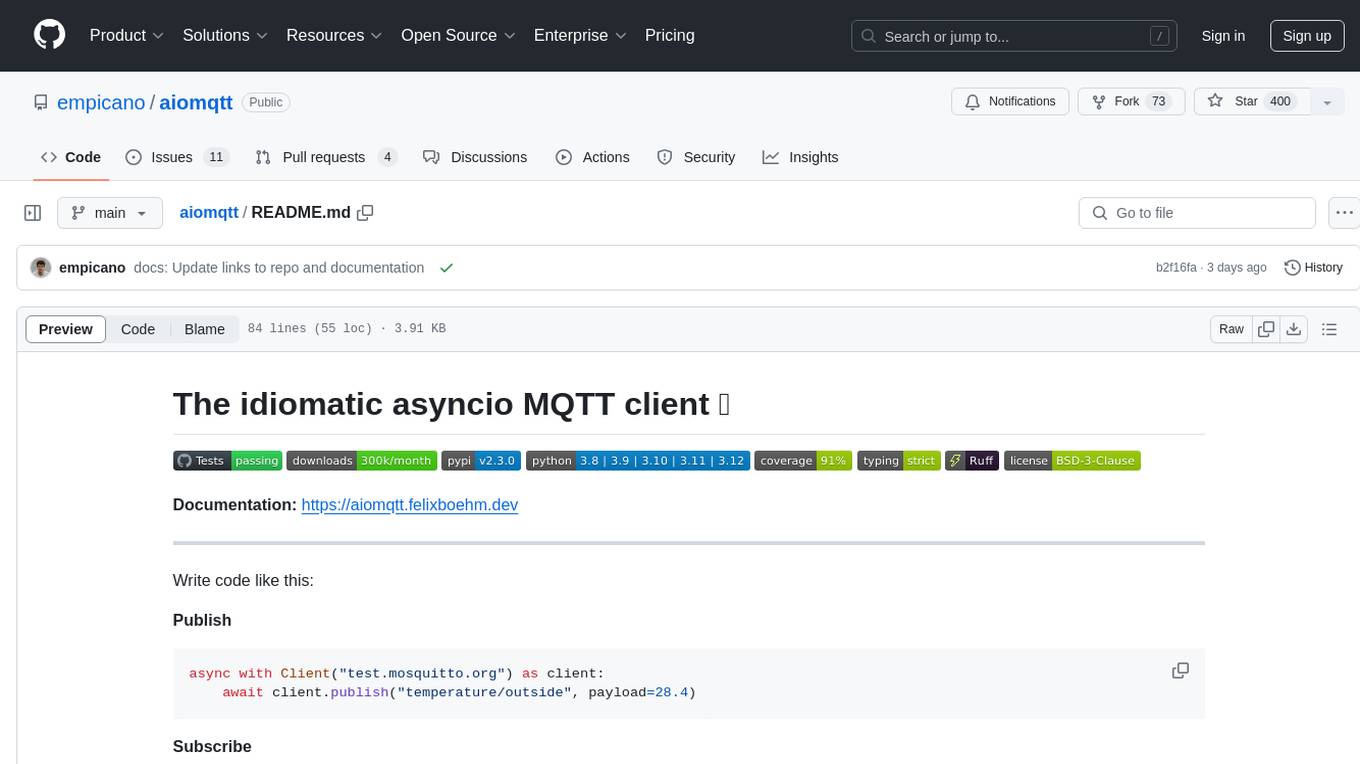This screenshot has width=1360, height=764.
Task: View the commit check status checkmark
Action: coord(446,268)
